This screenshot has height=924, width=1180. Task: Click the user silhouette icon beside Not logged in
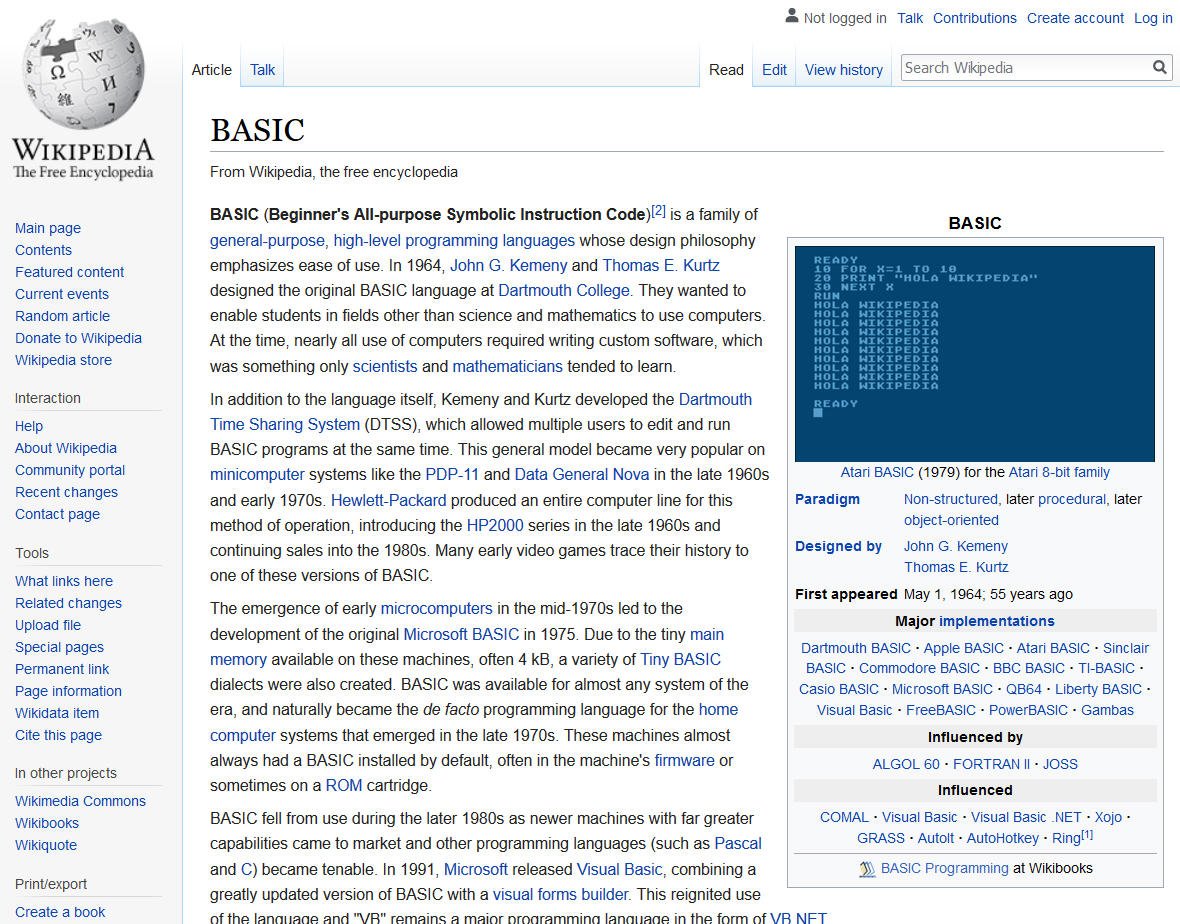tap(792, 16)
